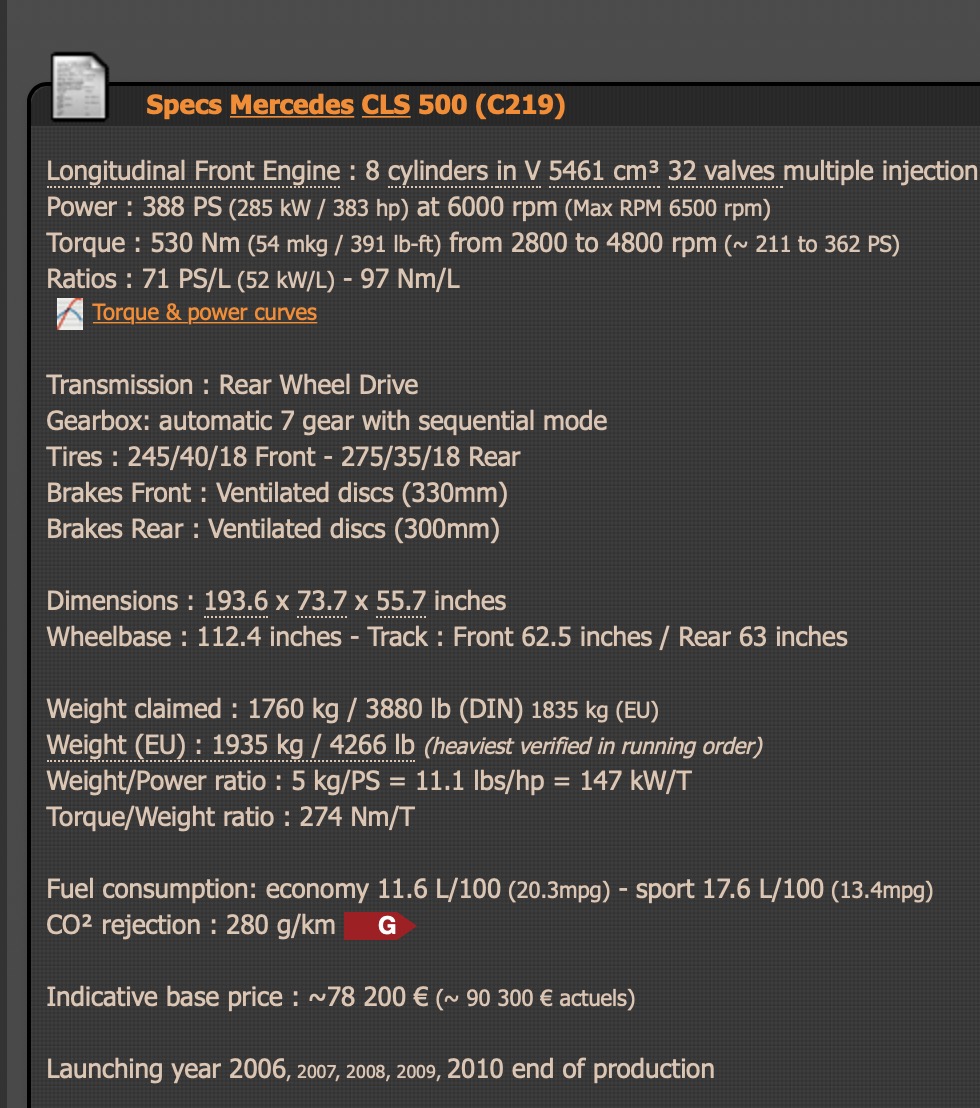Click the document specs sheet icon
980x1108 pixels.
pos(79,87)
